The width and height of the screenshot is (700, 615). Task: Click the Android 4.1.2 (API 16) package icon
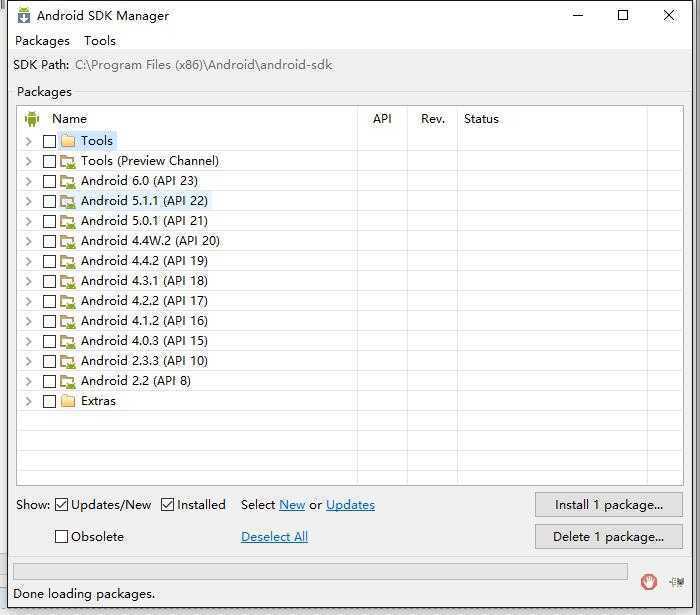[68, 321]
